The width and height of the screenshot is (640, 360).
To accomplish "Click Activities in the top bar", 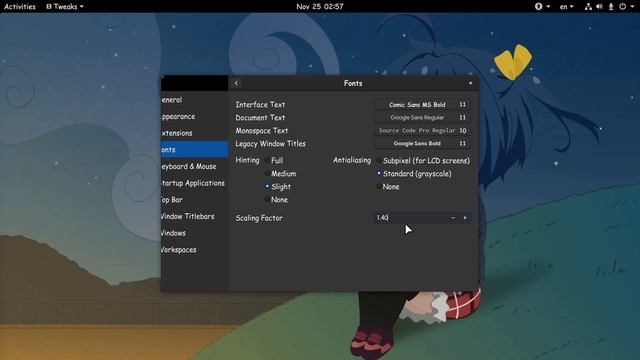I will tap(20, 7).
